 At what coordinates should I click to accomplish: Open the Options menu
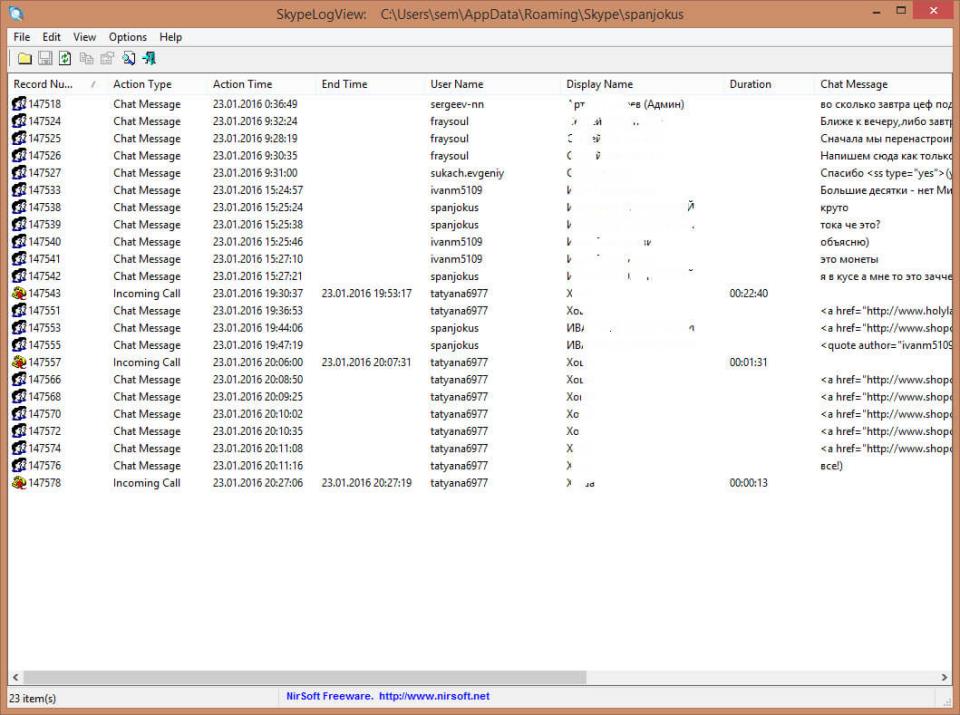[x=128, y=37]
